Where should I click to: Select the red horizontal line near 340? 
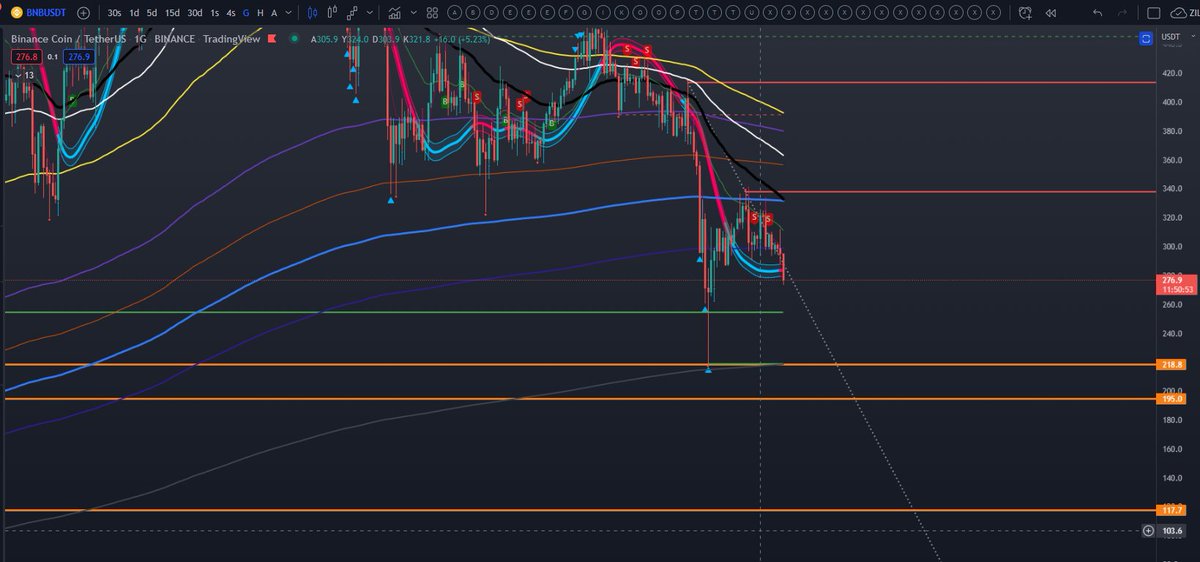click(950, 191)
